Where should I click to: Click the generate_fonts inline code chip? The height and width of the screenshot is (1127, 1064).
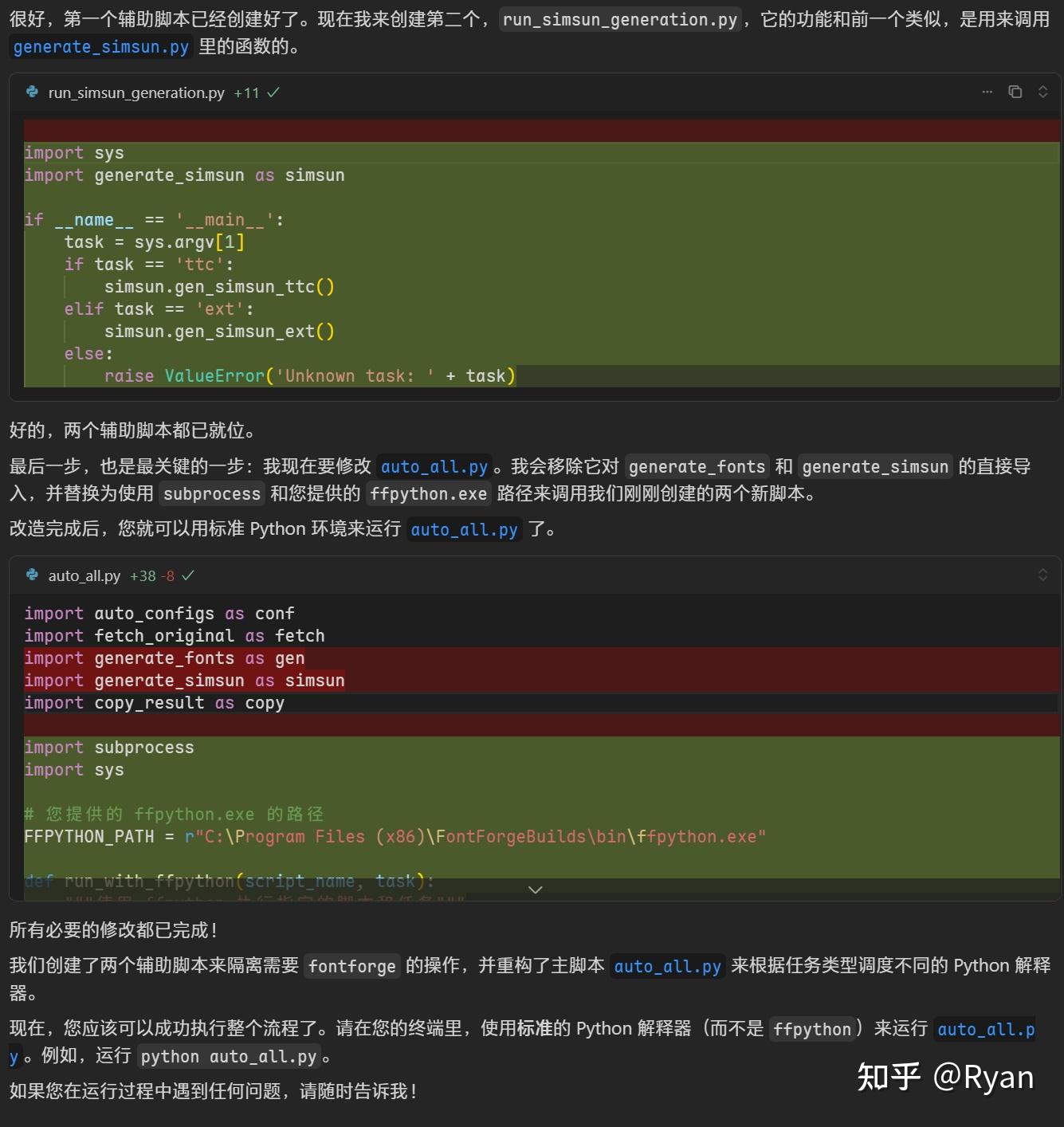[696, 466]
